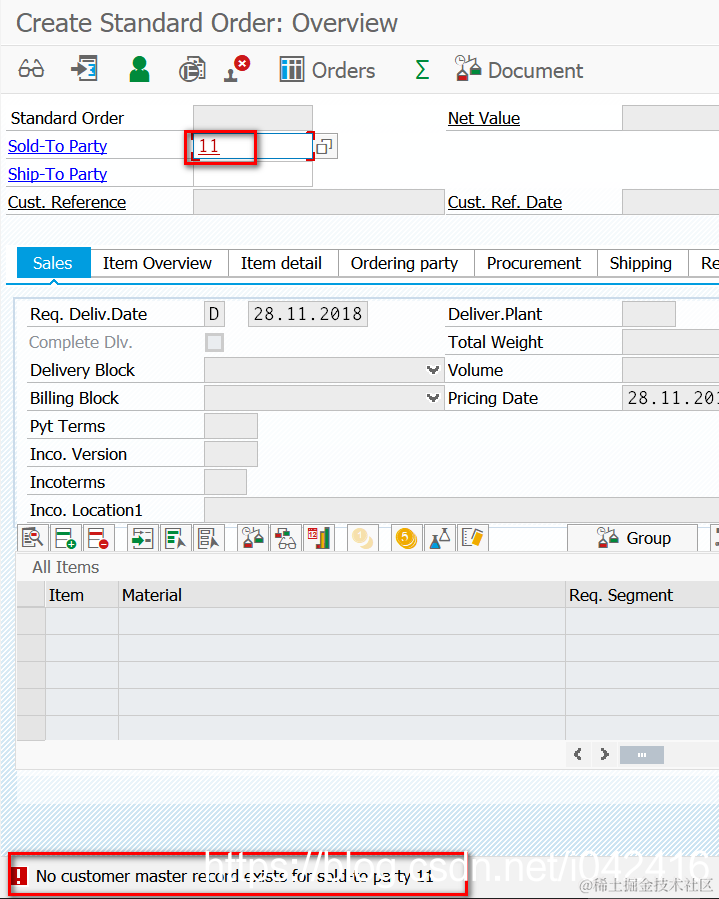
Task: Click the delete item row icon with red minus
Action: 99,538
